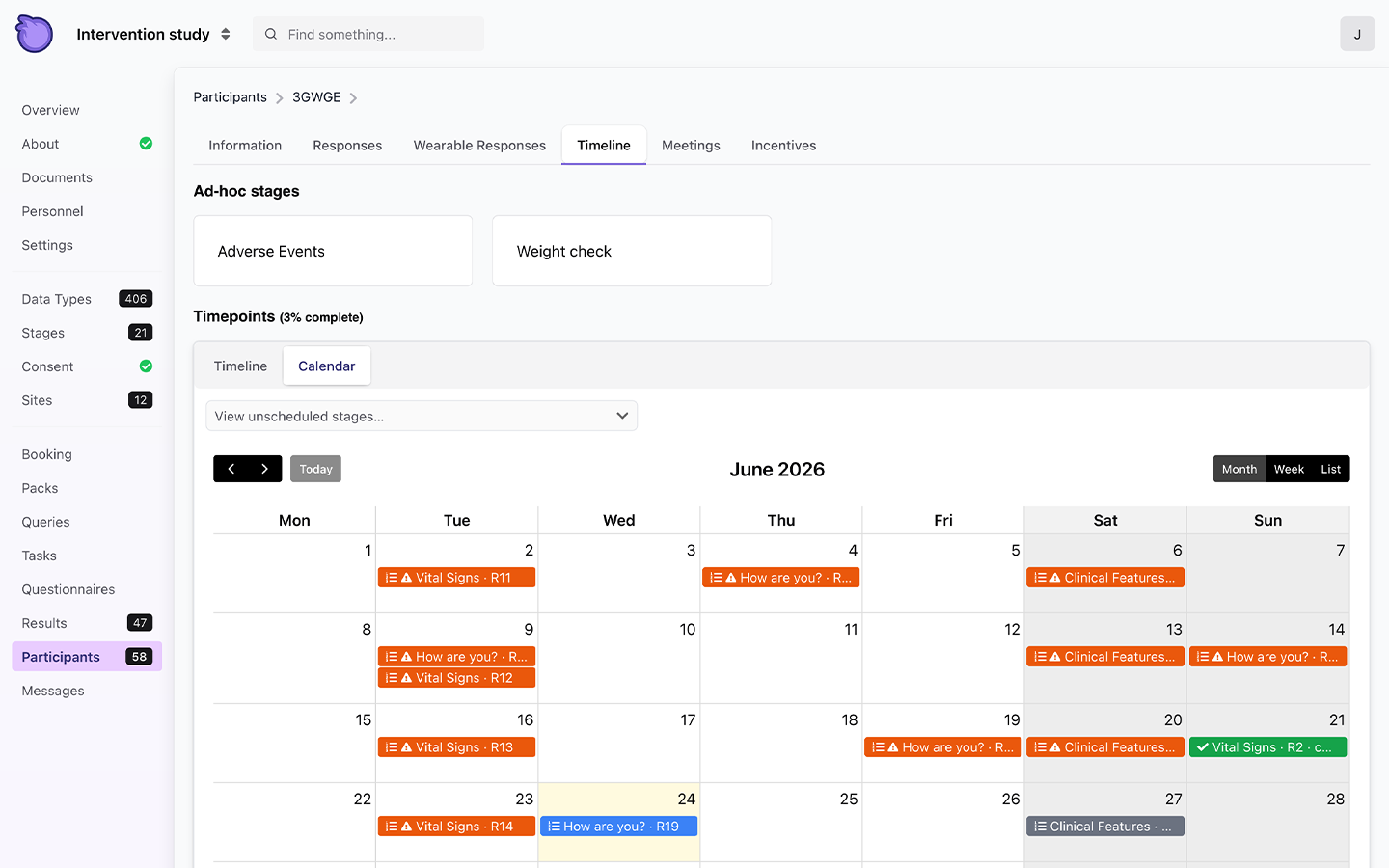Open Data Types in the sidebar
1389x868 pixels.
(57, 299)
